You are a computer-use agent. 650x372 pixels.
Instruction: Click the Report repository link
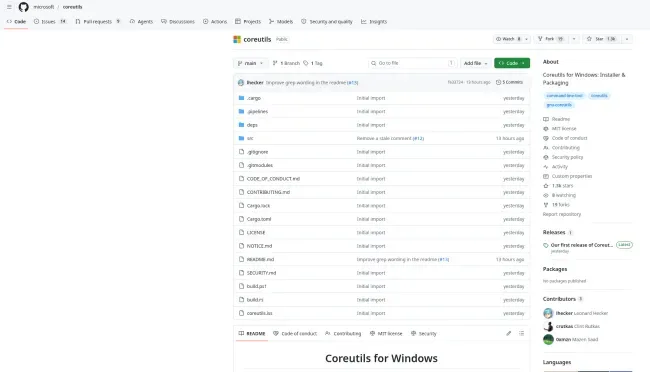(562, 214)
